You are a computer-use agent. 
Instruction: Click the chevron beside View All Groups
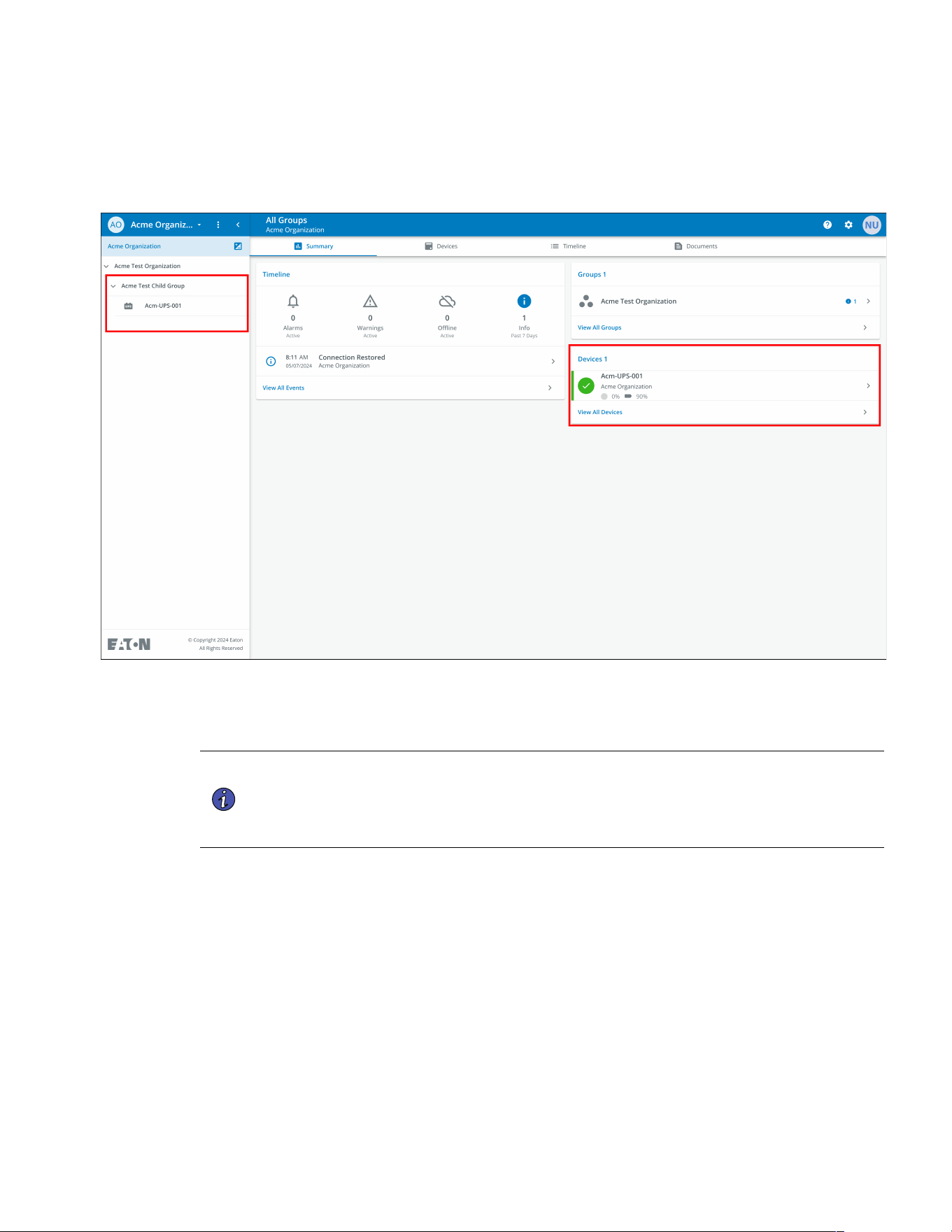pyautogui.click(x=865, y=327)
